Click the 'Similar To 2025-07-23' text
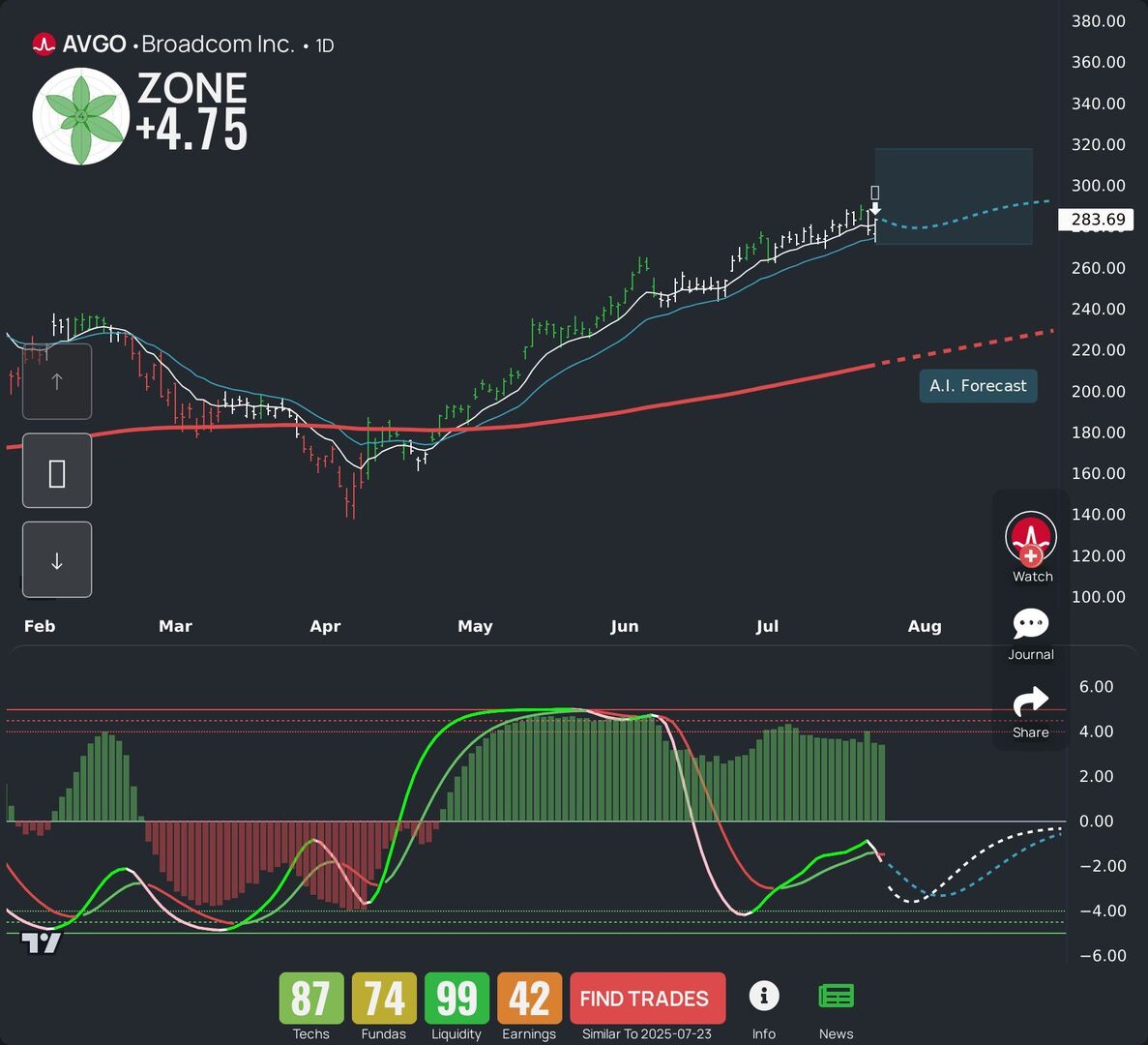Screen dimensions: 1148x1045 click(x=646, y=1034)
